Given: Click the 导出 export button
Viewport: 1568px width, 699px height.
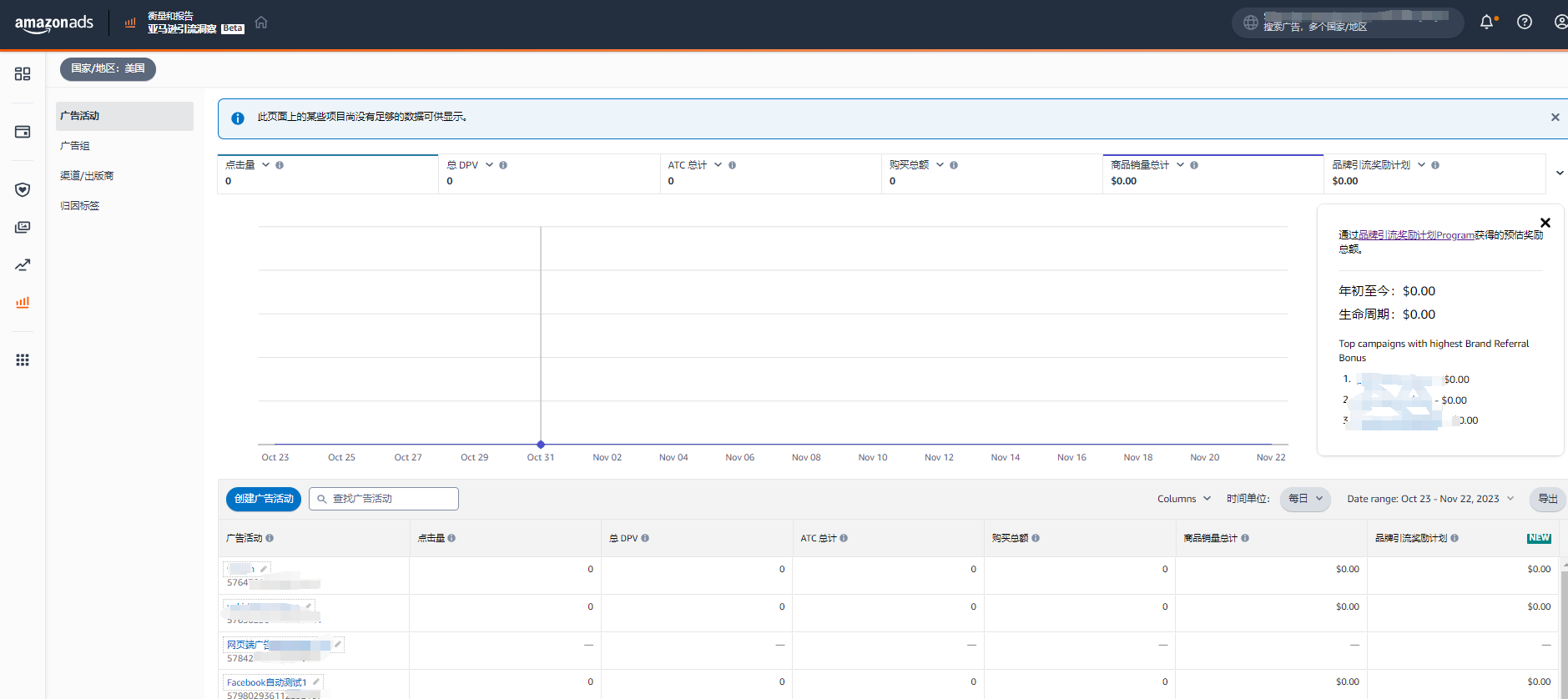Looking at the screenshot, I should point(1547,499).
